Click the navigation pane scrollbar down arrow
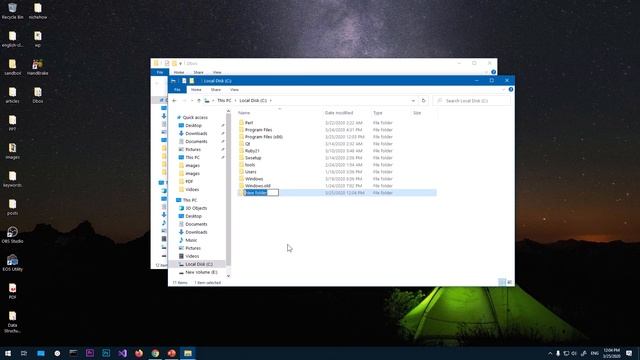 228,276
